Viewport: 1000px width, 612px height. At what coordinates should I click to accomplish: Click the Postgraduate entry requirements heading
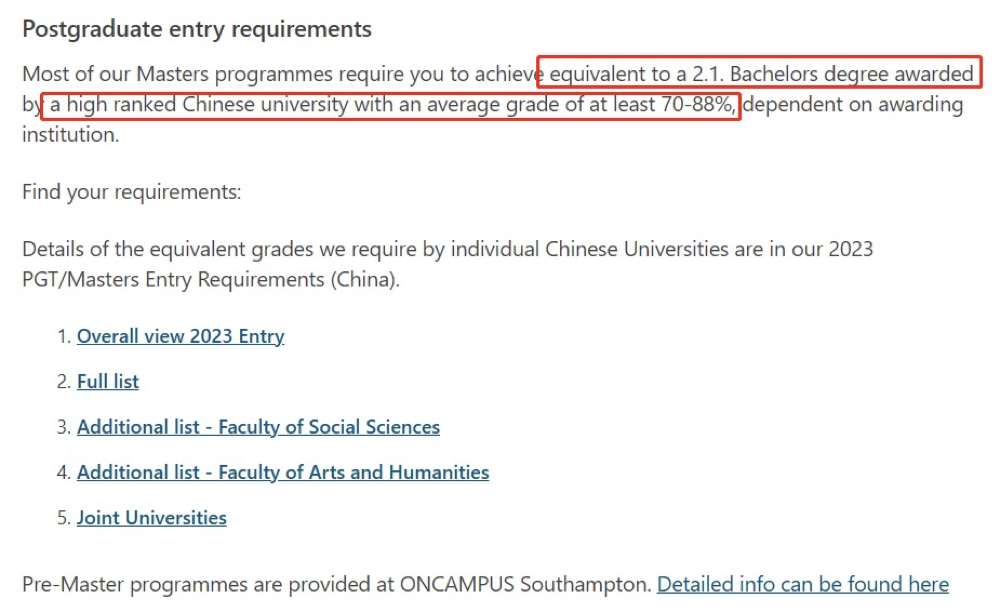pos(196,29)
